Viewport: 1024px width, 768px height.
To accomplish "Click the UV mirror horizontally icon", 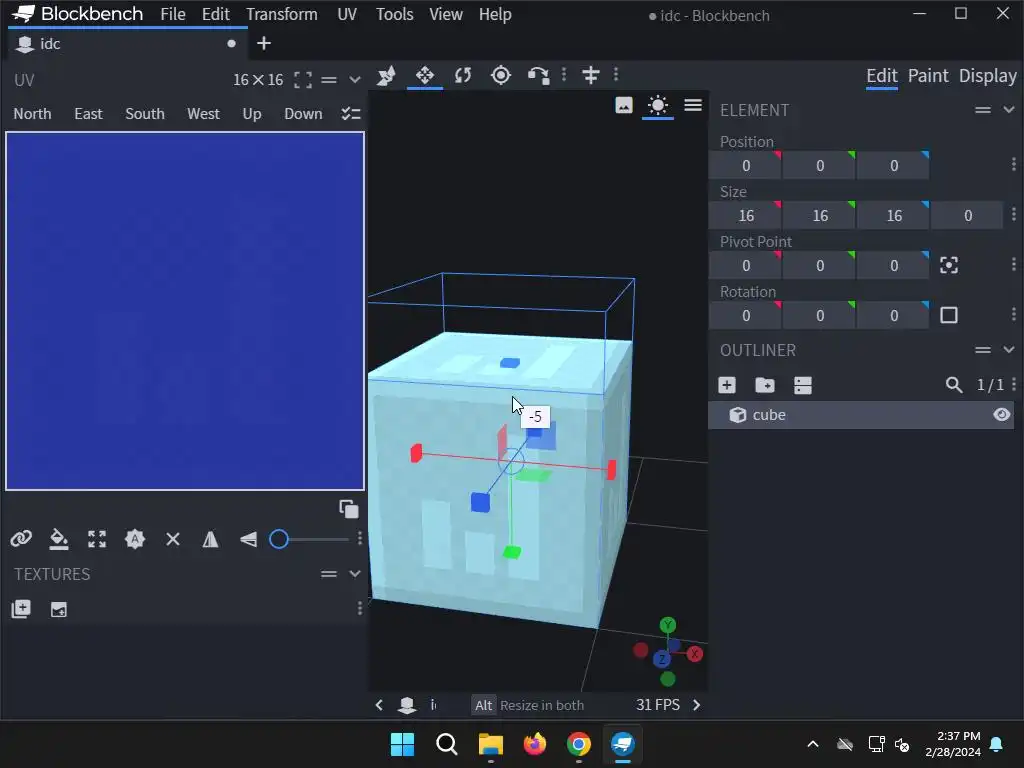I will tap(210, 539).
